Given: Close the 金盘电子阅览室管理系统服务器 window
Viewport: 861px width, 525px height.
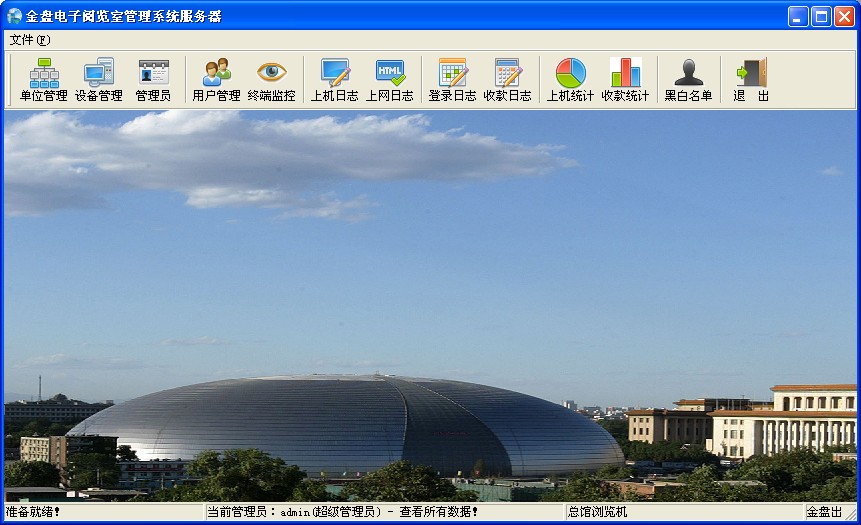Looking at the screenshot, I should click(845, 16).
